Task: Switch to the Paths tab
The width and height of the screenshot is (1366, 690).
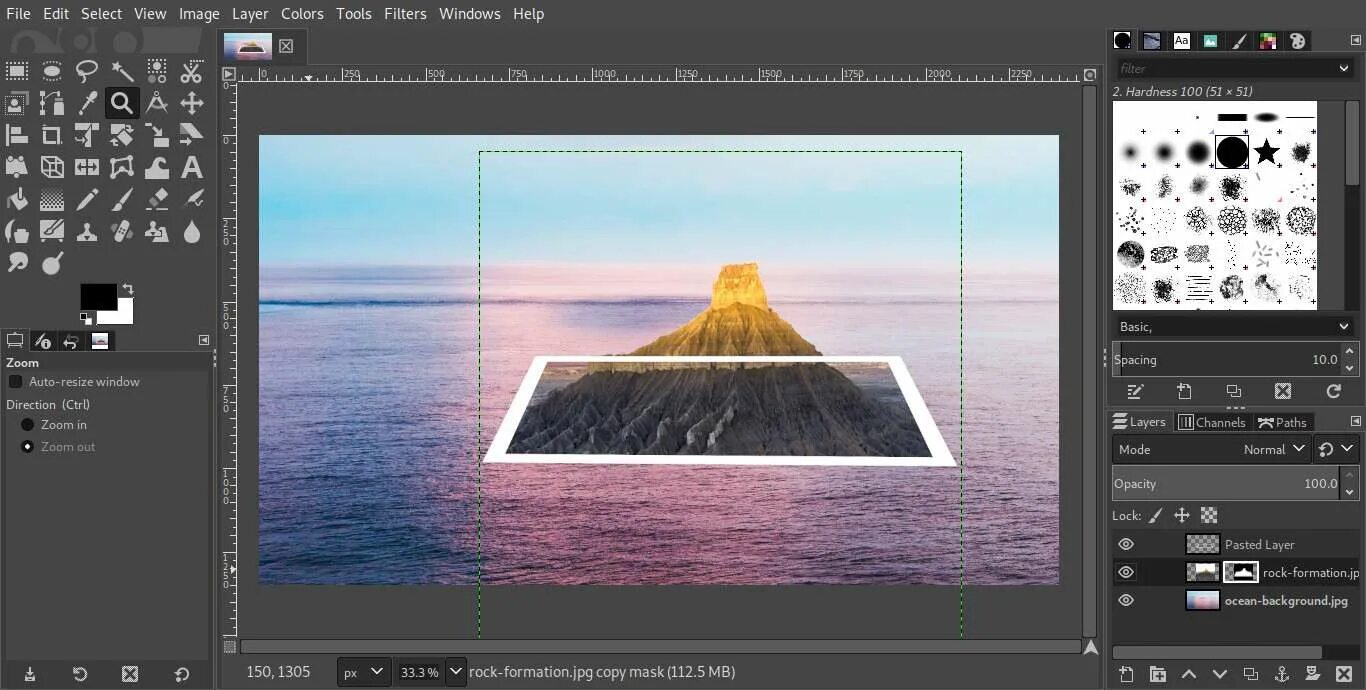Action: click(x=1283, y=422)
